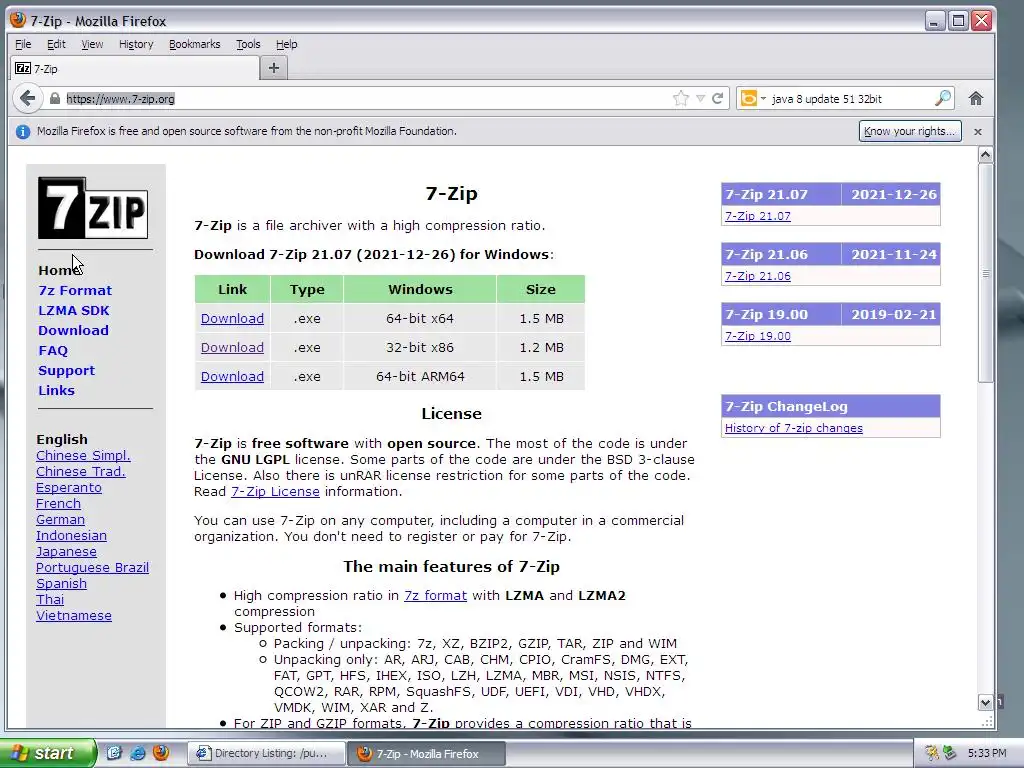Download the 64-bit x64 .exe
This screenshot has width=1024, height=768.
point(232,319)
